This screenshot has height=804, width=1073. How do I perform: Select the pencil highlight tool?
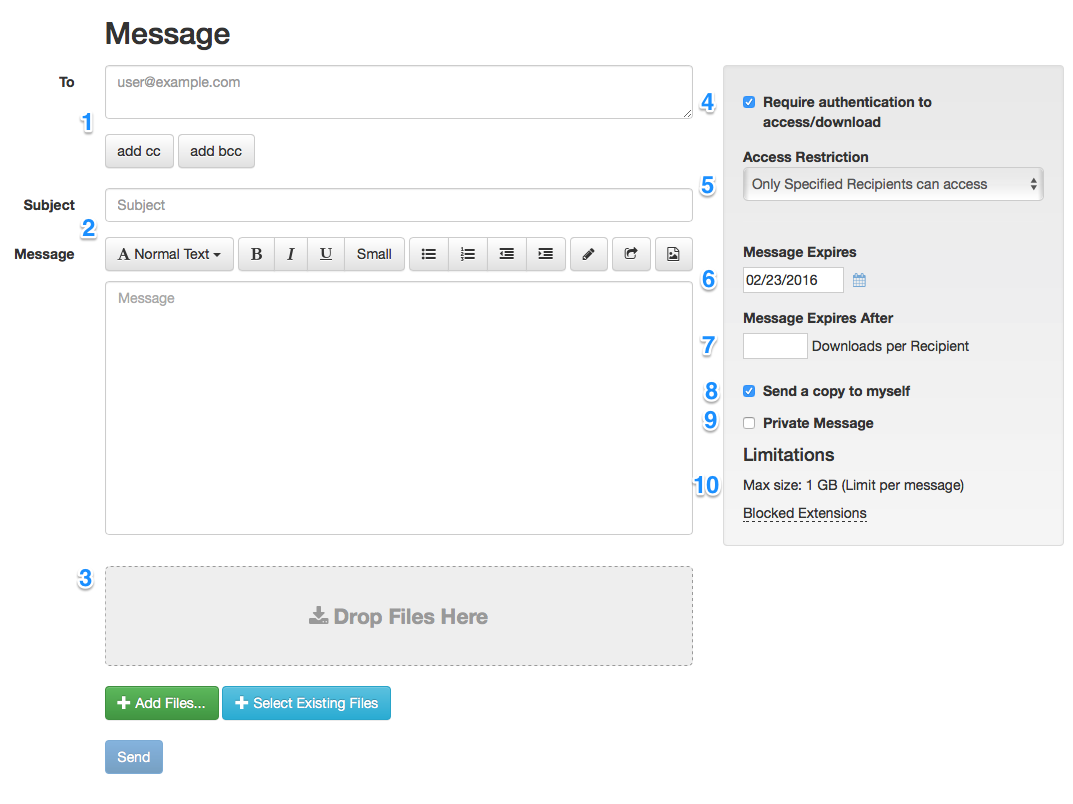588,254
